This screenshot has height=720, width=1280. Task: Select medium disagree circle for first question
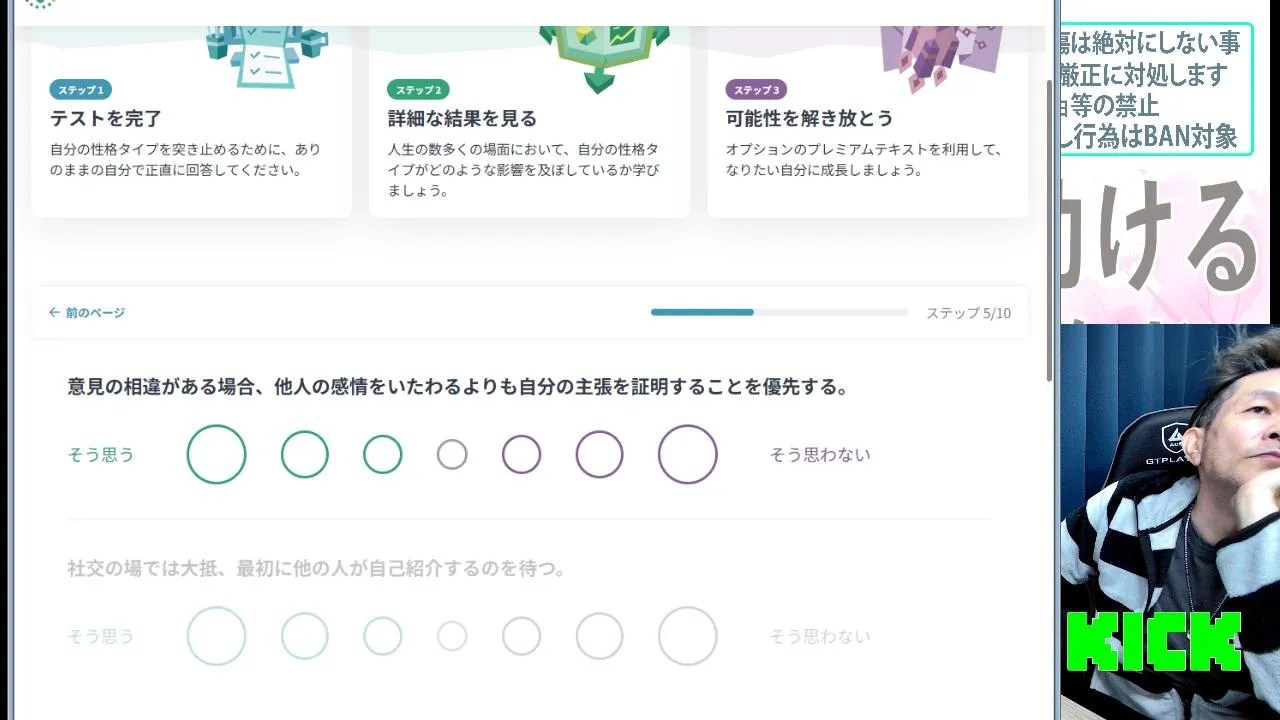599,455
